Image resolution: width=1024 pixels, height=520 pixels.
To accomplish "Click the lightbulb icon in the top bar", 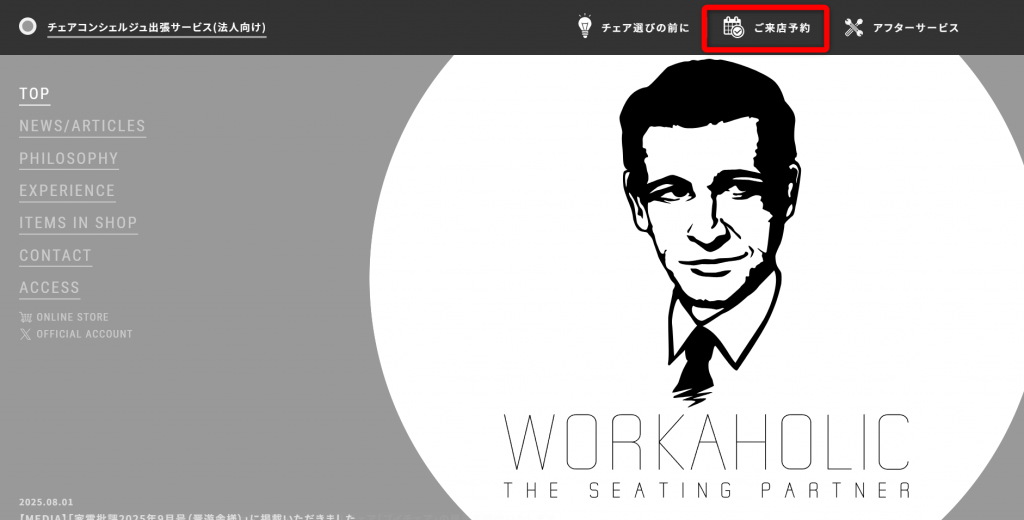I will [x=585, y=27].
